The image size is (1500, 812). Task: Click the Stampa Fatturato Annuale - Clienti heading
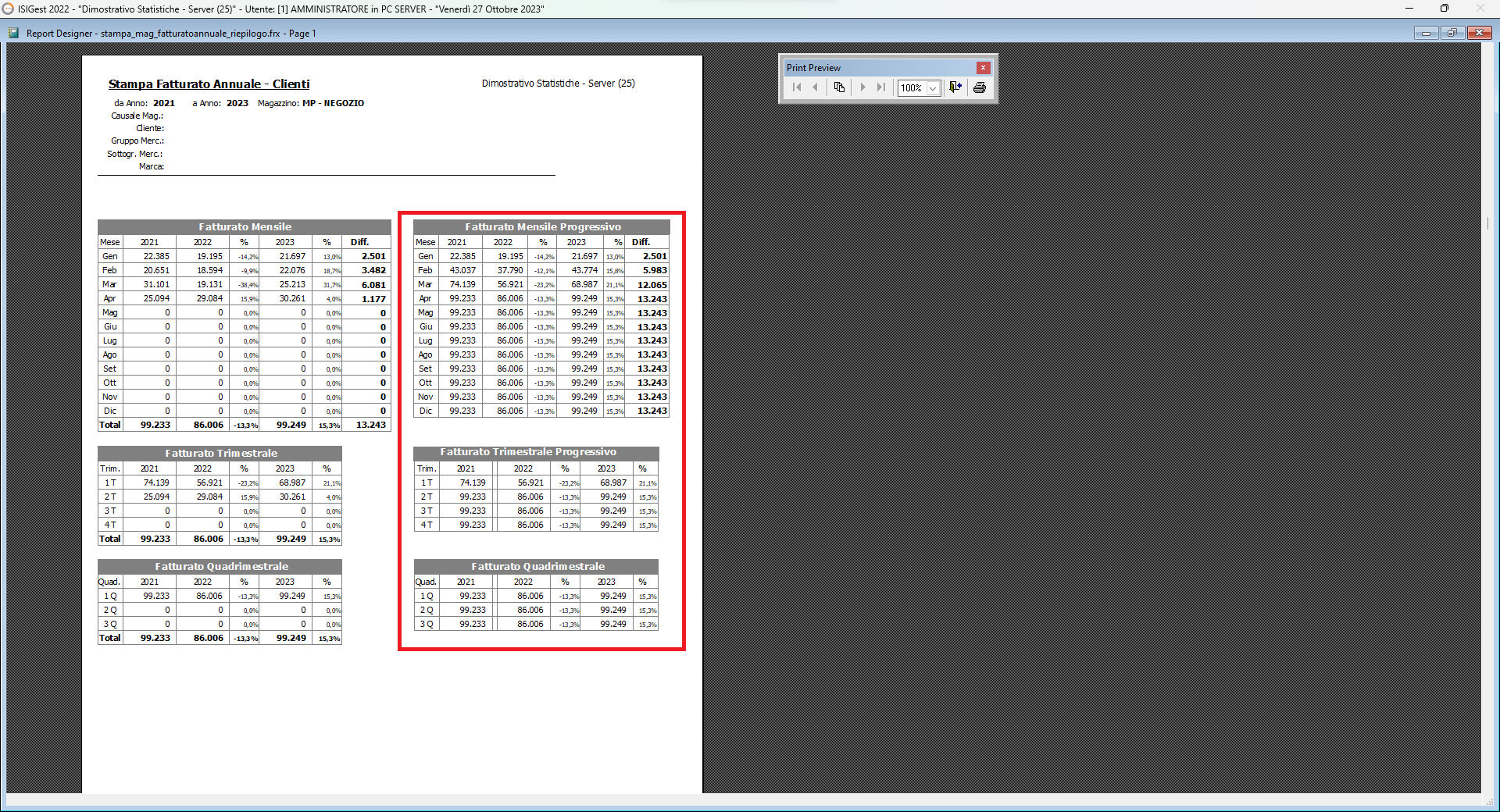209,84
